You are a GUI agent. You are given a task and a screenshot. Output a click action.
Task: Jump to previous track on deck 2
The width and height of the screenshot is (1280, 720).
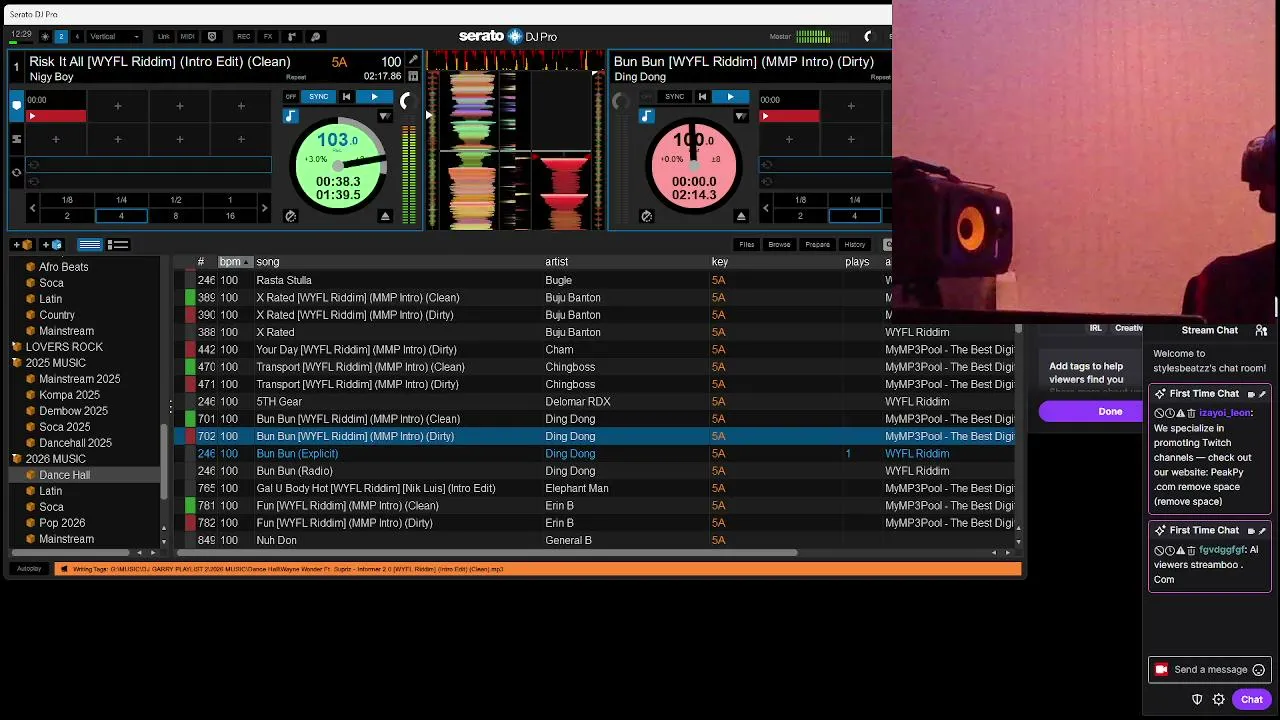[x=702, y=97]
